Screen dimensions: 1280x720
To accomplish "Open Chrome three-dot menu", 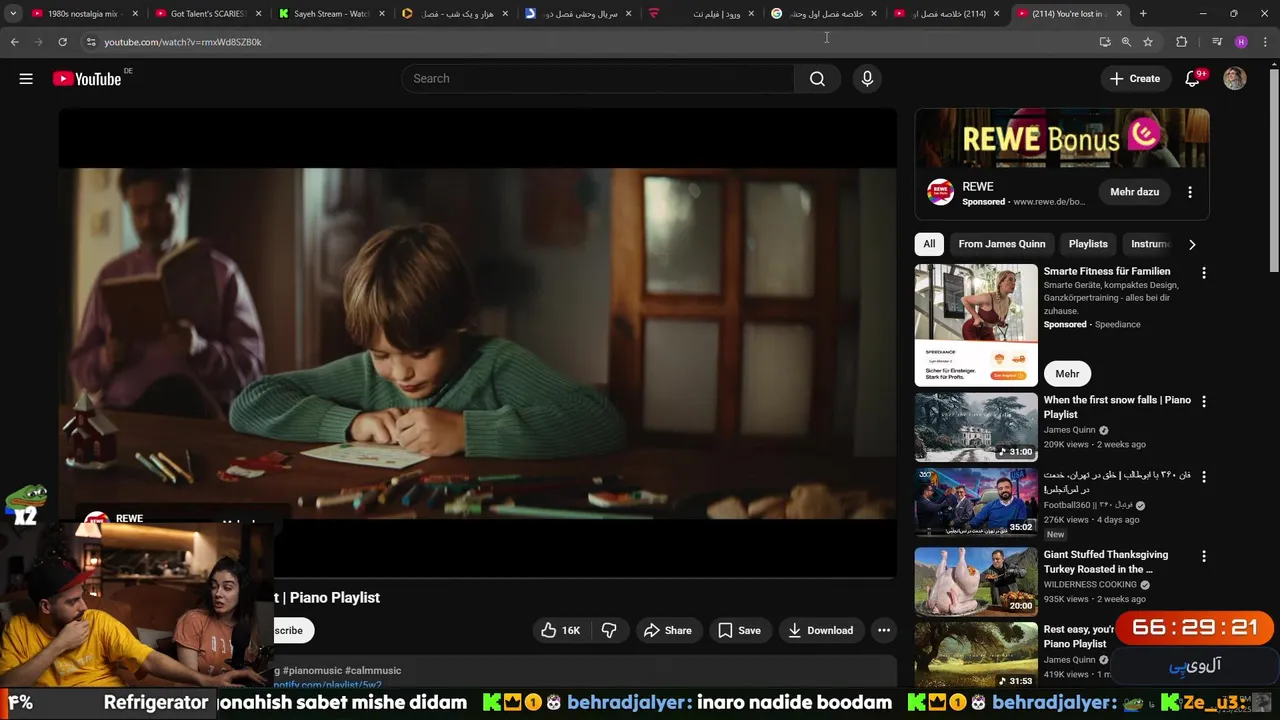I will [1265, 42].
